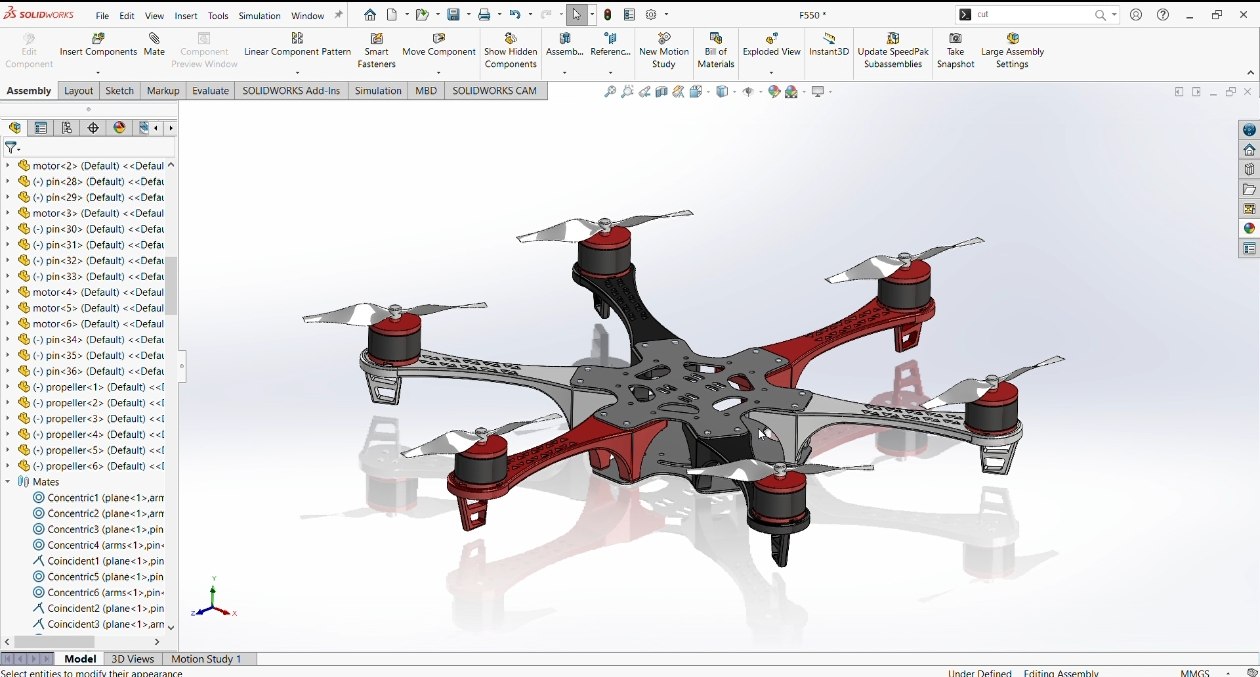Switch to the SOLIDWORKS CAM tab
This screenshot has width=1260, height=677.
[x=494, y=91]
